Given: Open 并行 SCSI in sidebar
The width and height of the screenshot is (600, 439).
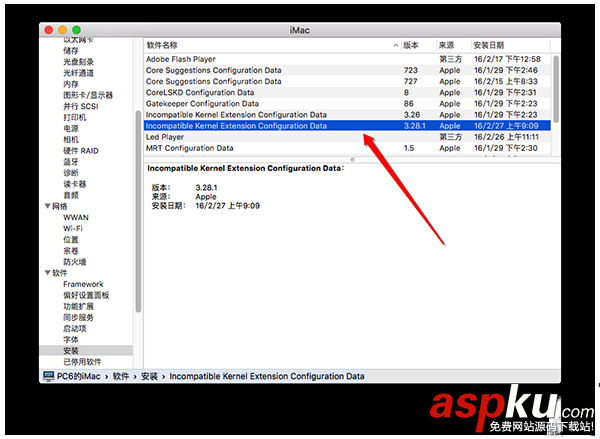Looking at the screenshot, I should 81,106.
